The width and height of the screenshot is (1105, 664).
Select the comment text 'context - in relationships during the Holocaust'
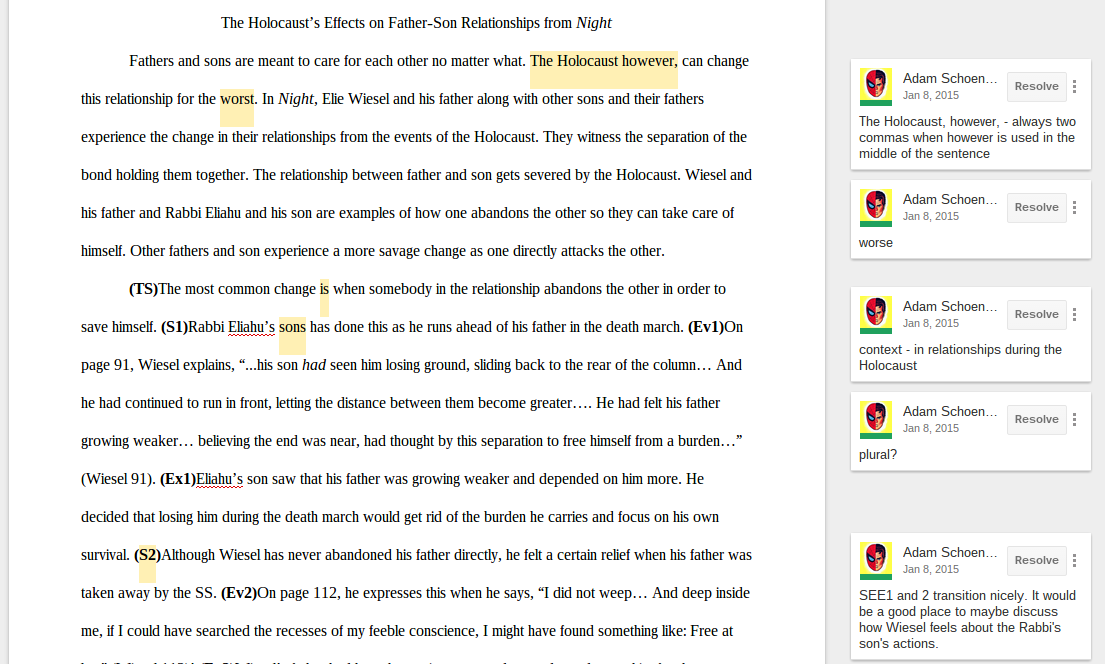point(961,357)
